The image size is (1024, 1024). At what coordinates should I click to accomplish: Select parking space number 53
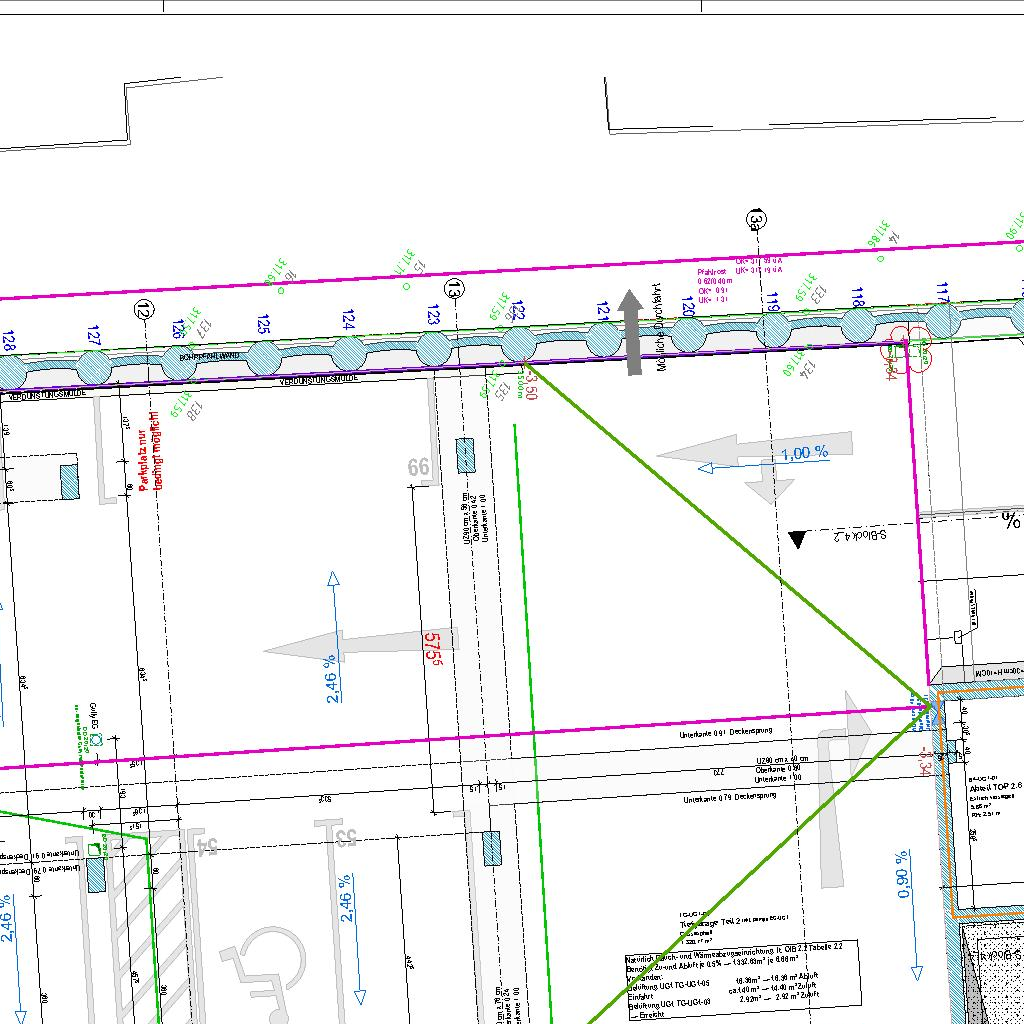click(x=345, y=836)
